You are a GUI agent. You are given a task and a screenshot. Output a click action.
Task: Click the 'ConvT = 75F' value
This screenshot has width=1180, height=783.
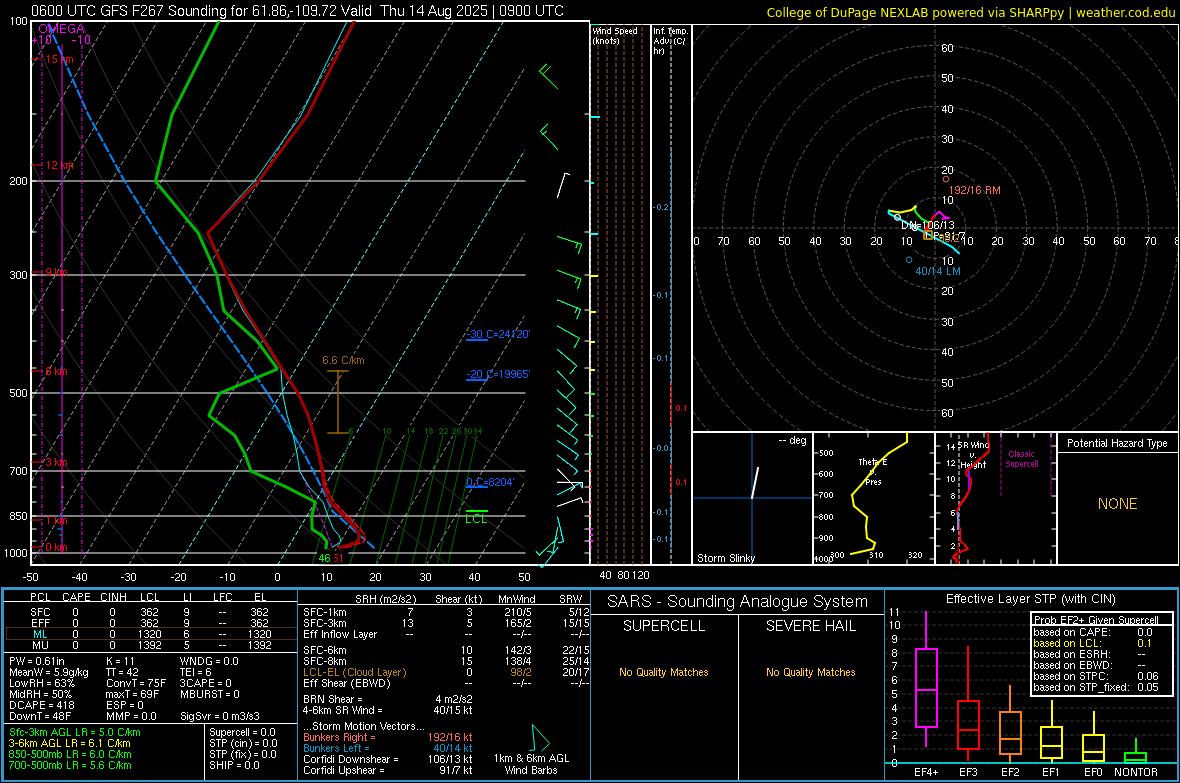[x=136, y=684]
